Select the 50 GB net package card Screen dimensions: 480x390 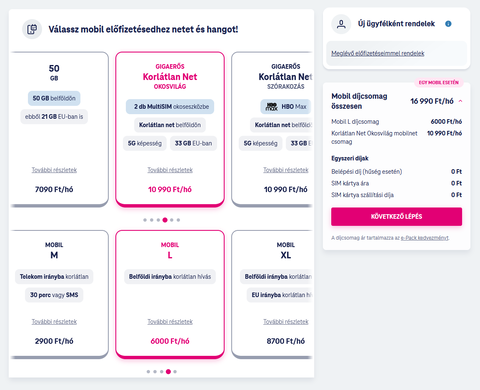tap(58, 129)
